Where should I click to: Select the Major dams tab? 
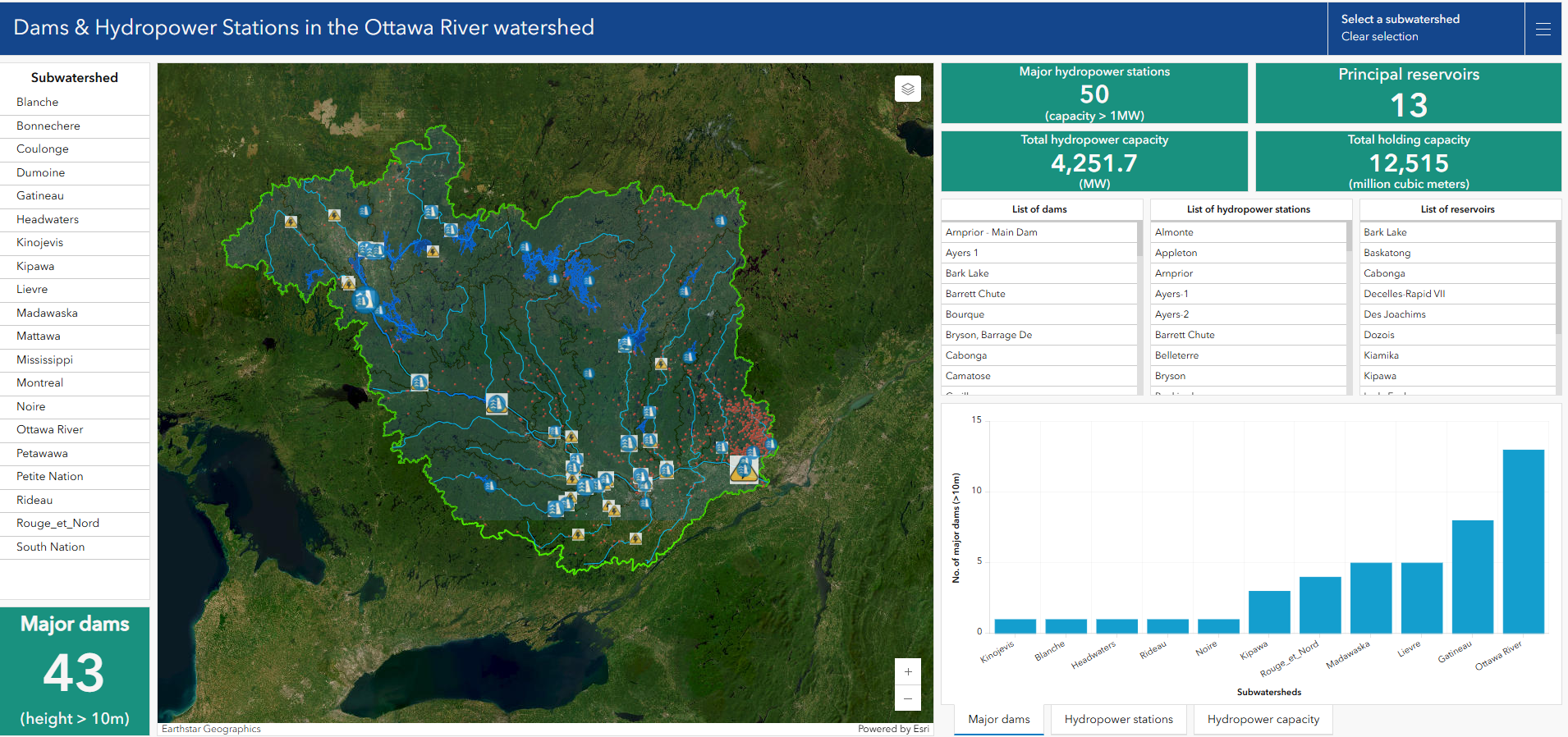point(998,719)
